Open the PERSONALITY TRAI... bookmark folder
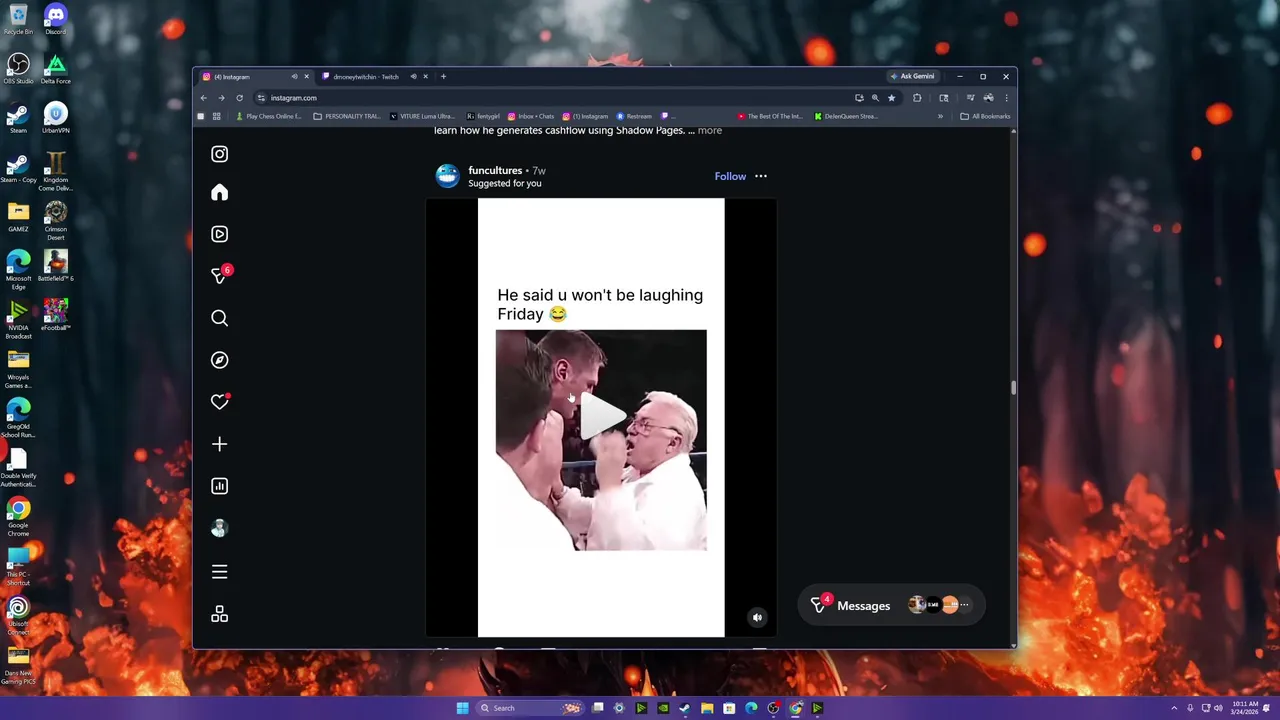The width and height of the screenshot is (1280, 720). [346, 116]
